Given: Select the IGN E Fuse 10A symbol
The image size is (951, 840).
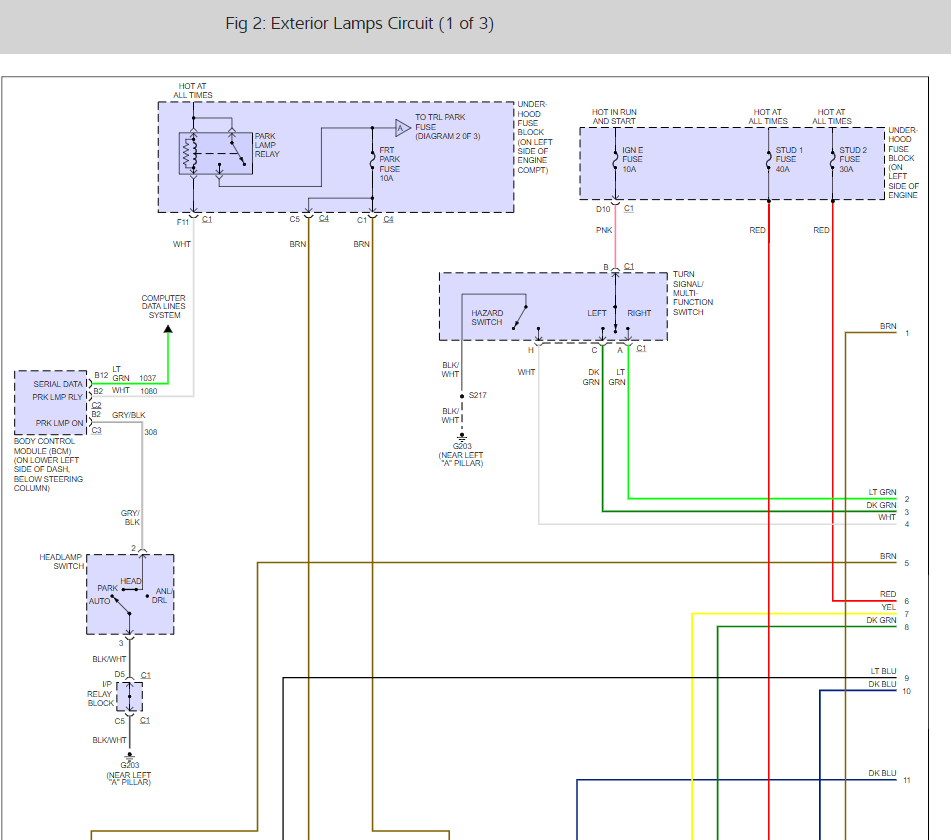Looking at the screenshot, I should click(615, 158).
